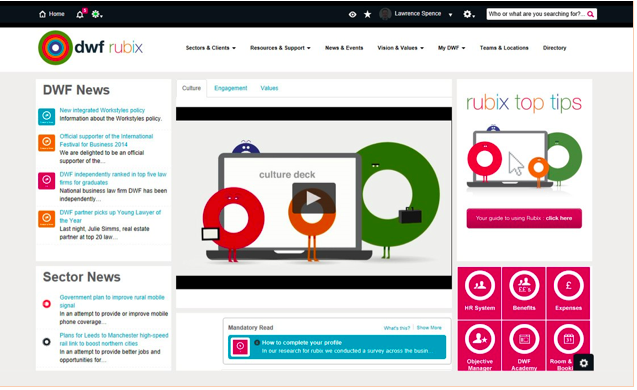Click the dark gear button on tiles

click(x=584, y=363)
